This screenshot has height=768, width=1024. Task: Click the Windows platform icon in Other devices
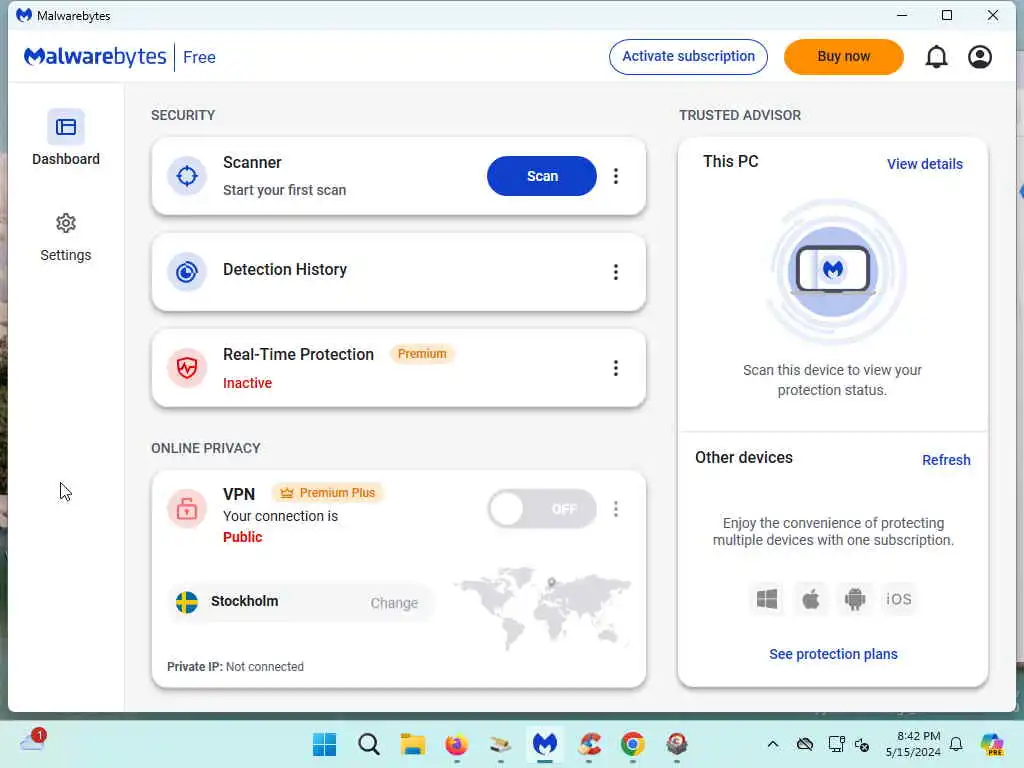coord(767,599)
